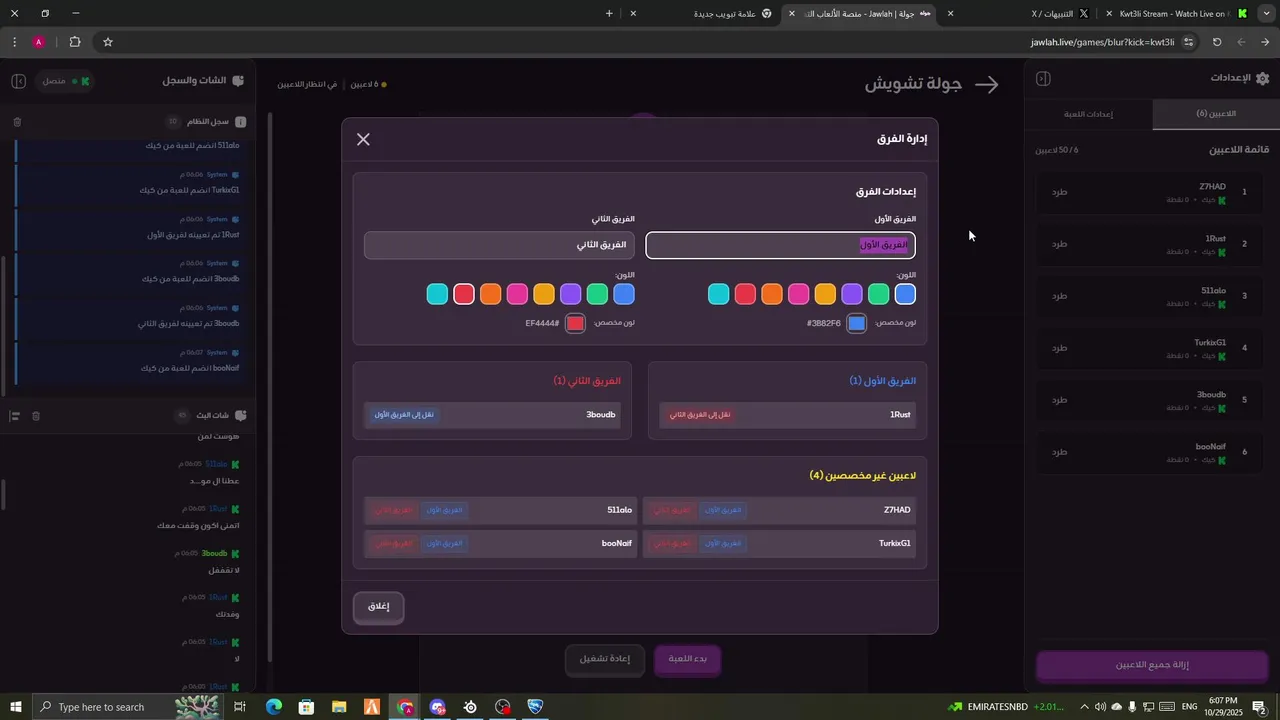Assign TurkixG1 to the first team

tap(724, 543)
